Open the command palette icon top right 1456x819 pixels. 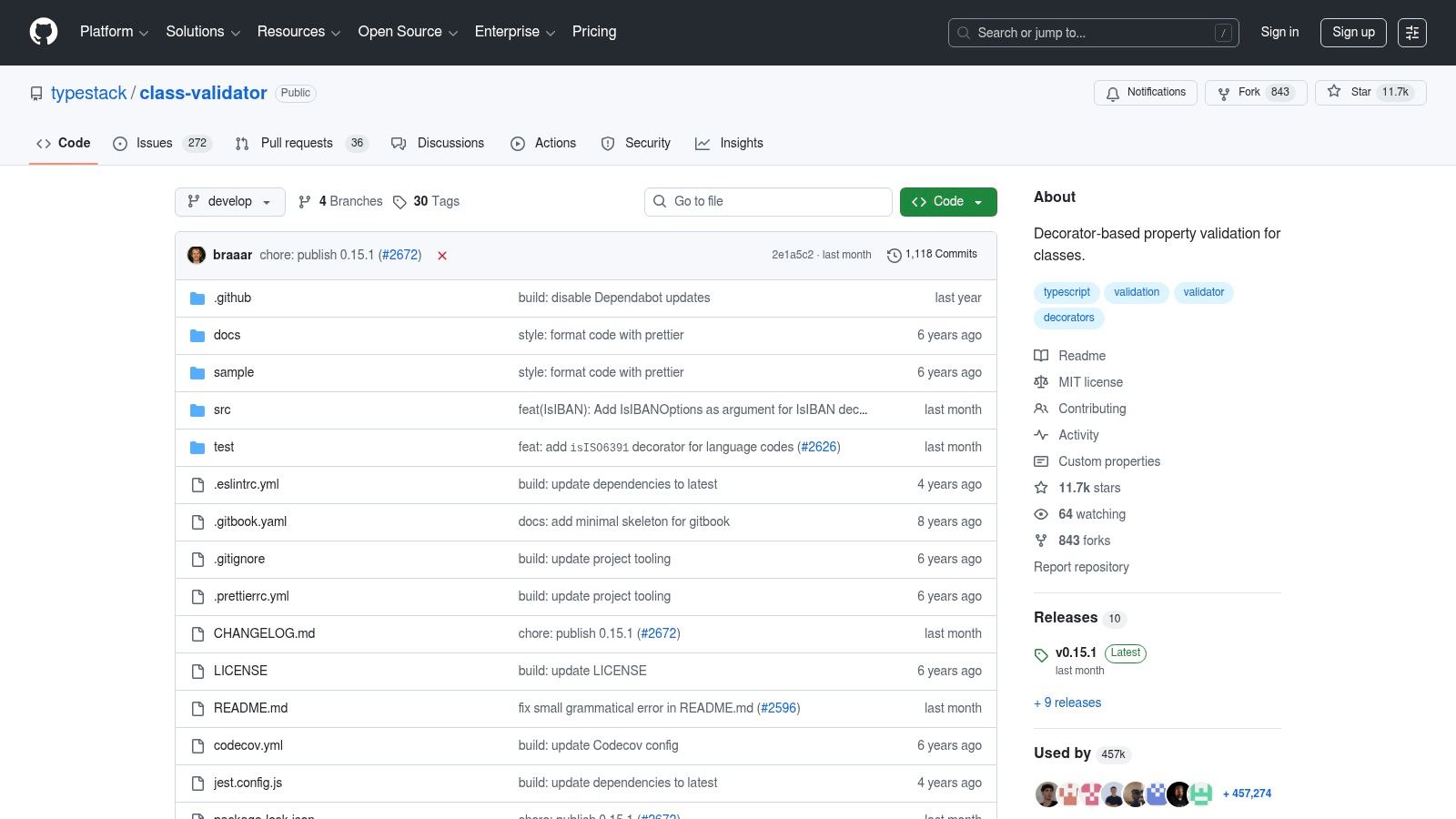tap(1412, 33)
